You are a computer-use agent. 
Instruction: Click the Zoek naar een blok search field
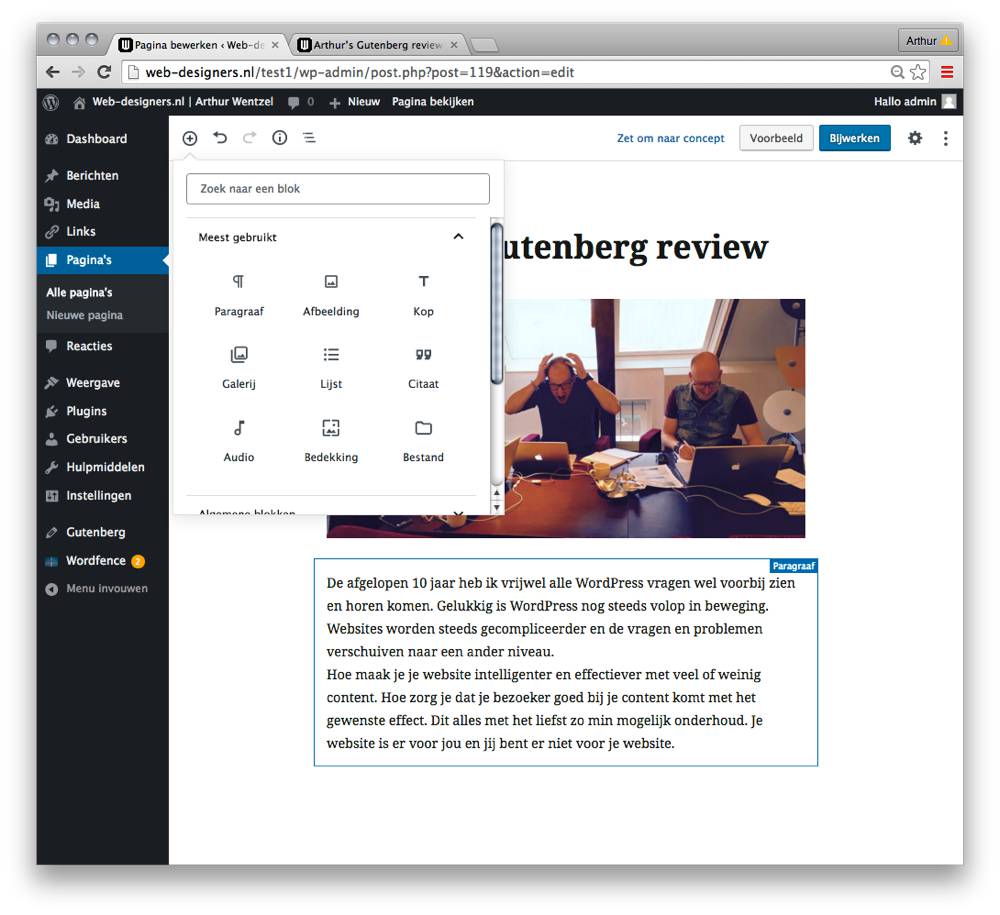[x=337, y=188]
